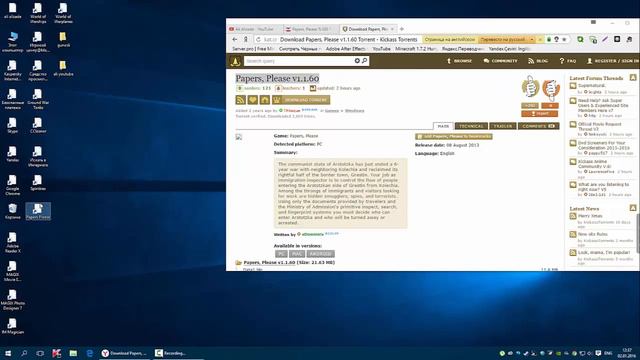Open the Adobe After Effects bookmark
Image resolution: width=640 pixels, height=360 pixels.
[x=346, y=49]
